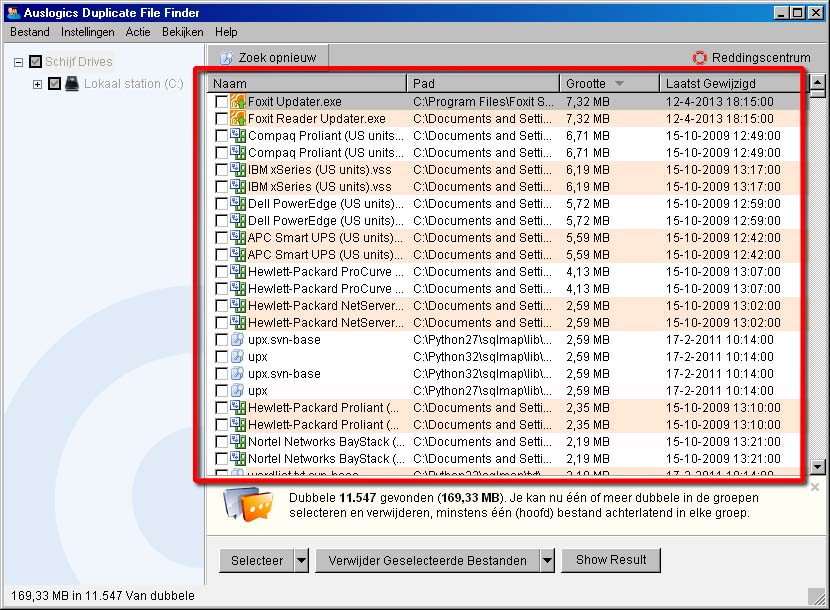Click the Zoek opnieuw tab button
This screenshot has height=610, width=830.
268,57
